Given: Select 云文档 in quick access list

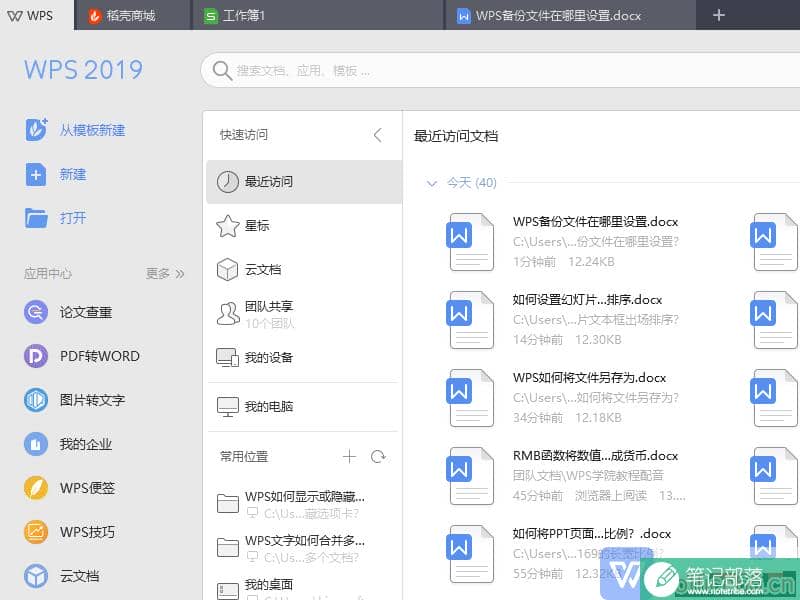Looking at the screenshot, I should (304, 269).
